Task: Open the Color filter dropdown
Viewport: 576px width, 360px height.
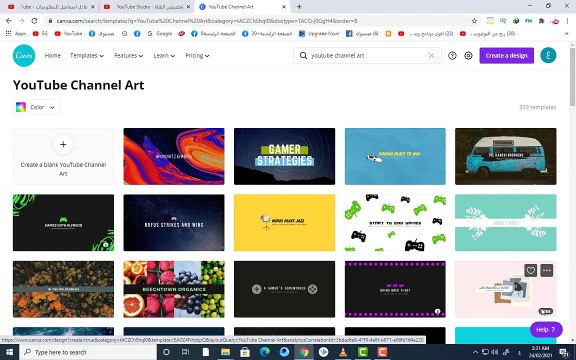Action: 36,107
